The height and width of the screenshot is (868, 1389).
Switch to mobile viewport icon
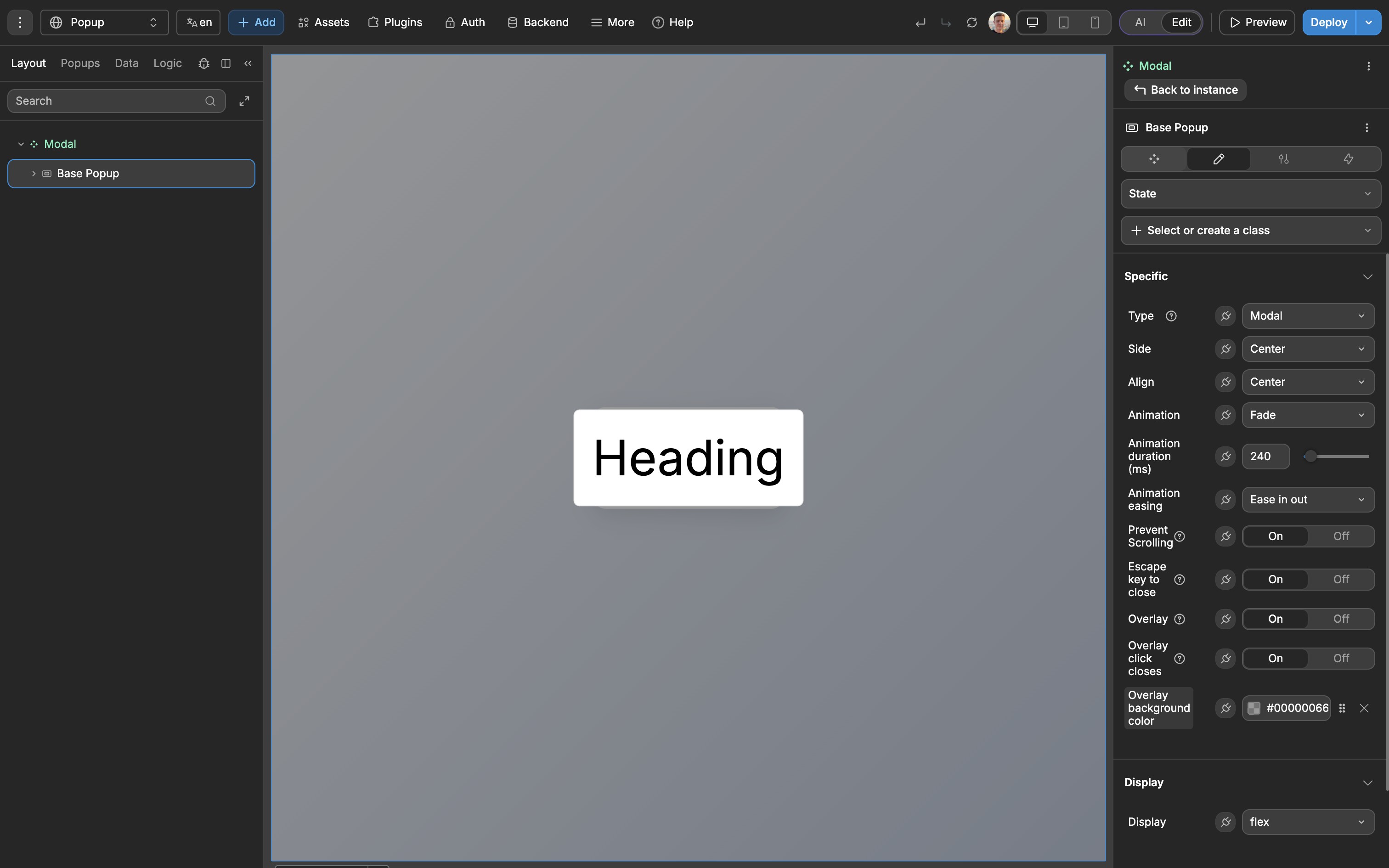pos(1095,23)
